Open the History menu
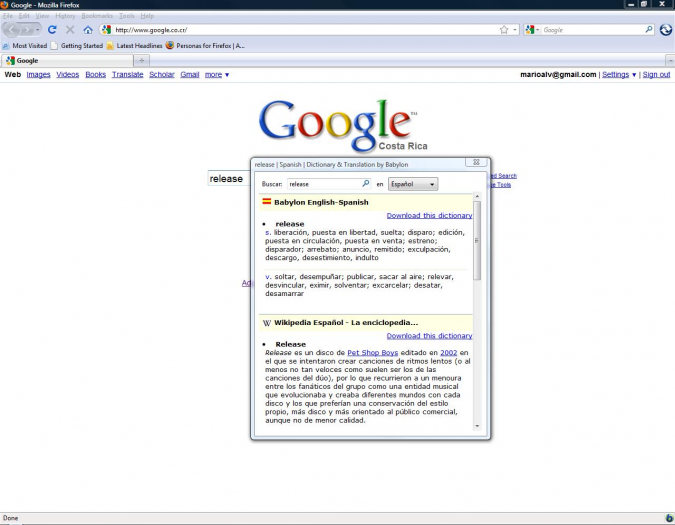 point(65,16)
